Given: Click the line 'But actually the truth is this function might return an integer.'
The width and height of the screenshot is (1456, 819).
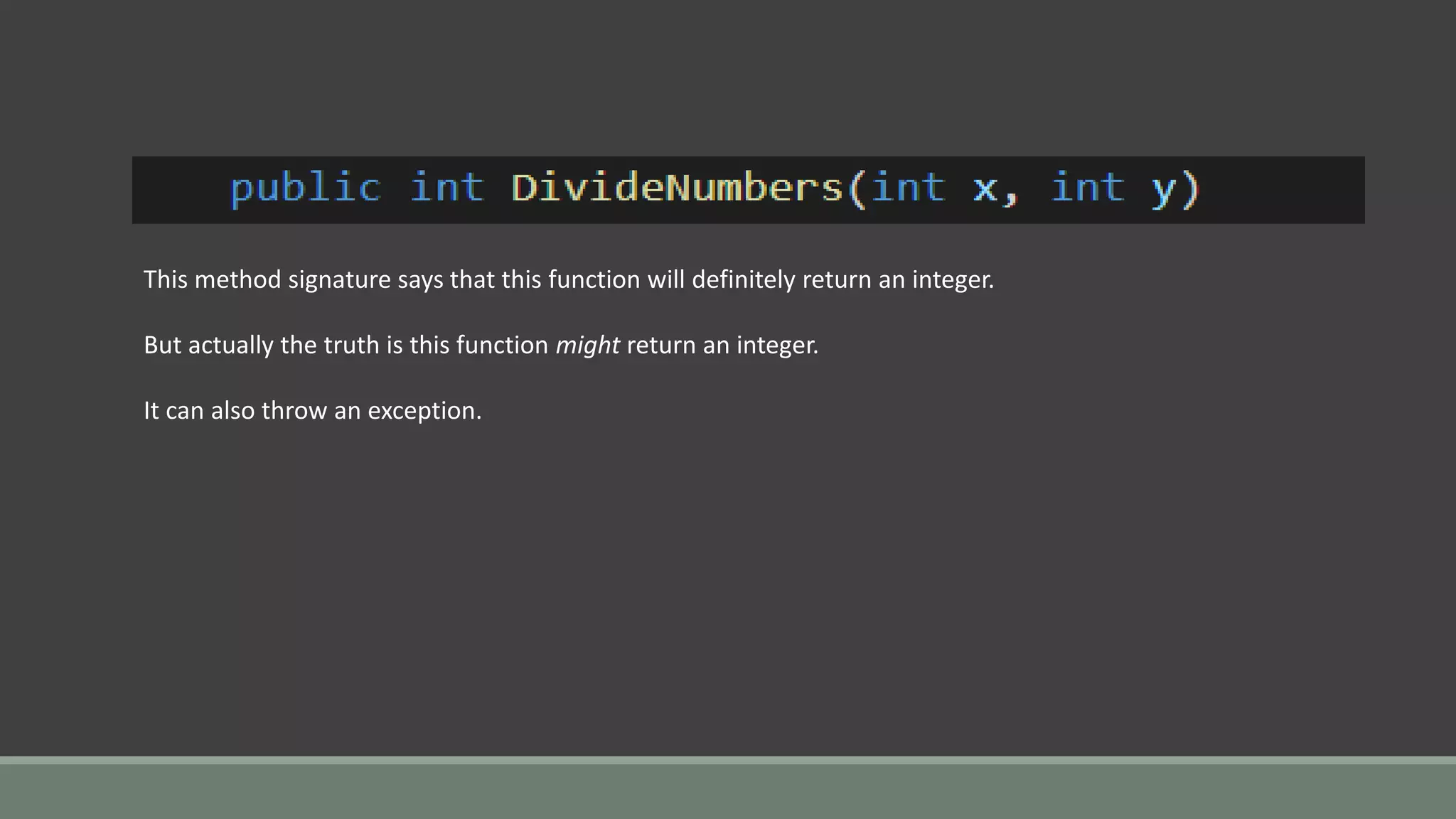Looking at the screenshot, I should click(481, 345).
